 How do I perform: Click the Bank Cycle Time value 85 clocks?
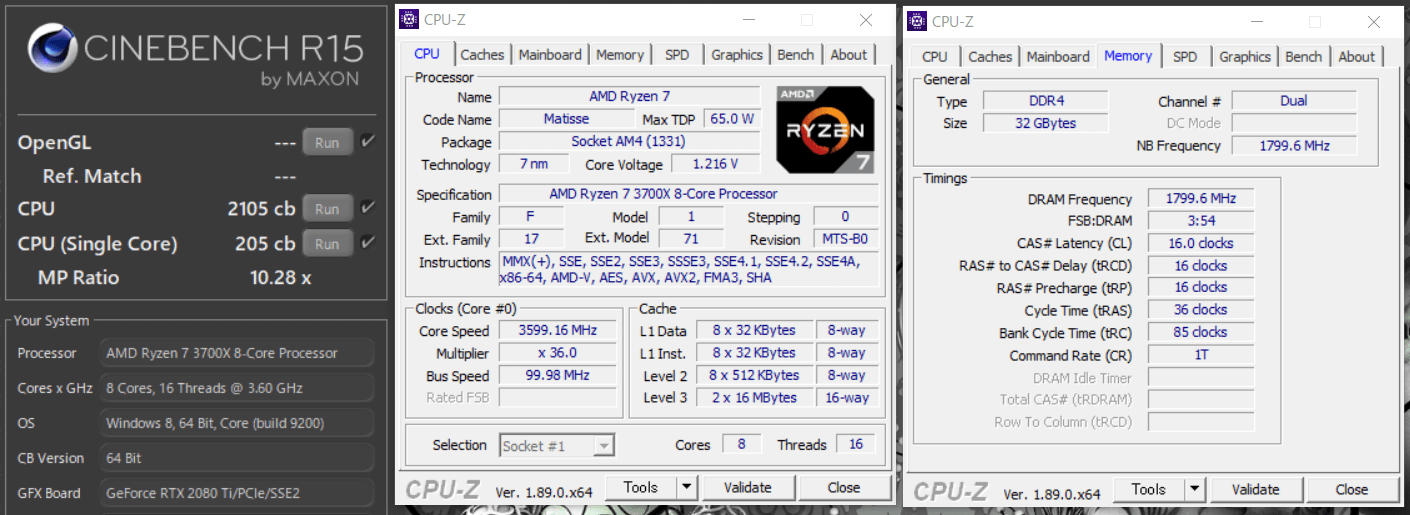[1200, 332]
